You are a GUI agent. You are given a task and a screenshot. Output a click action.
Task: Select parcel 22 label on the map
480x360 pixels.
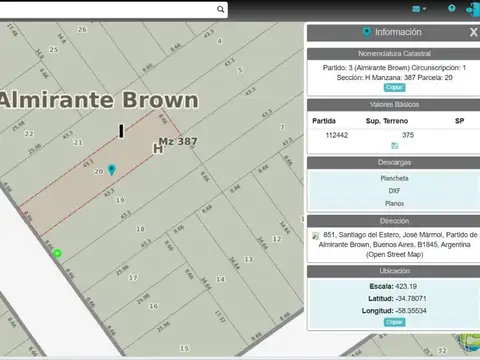29,134
